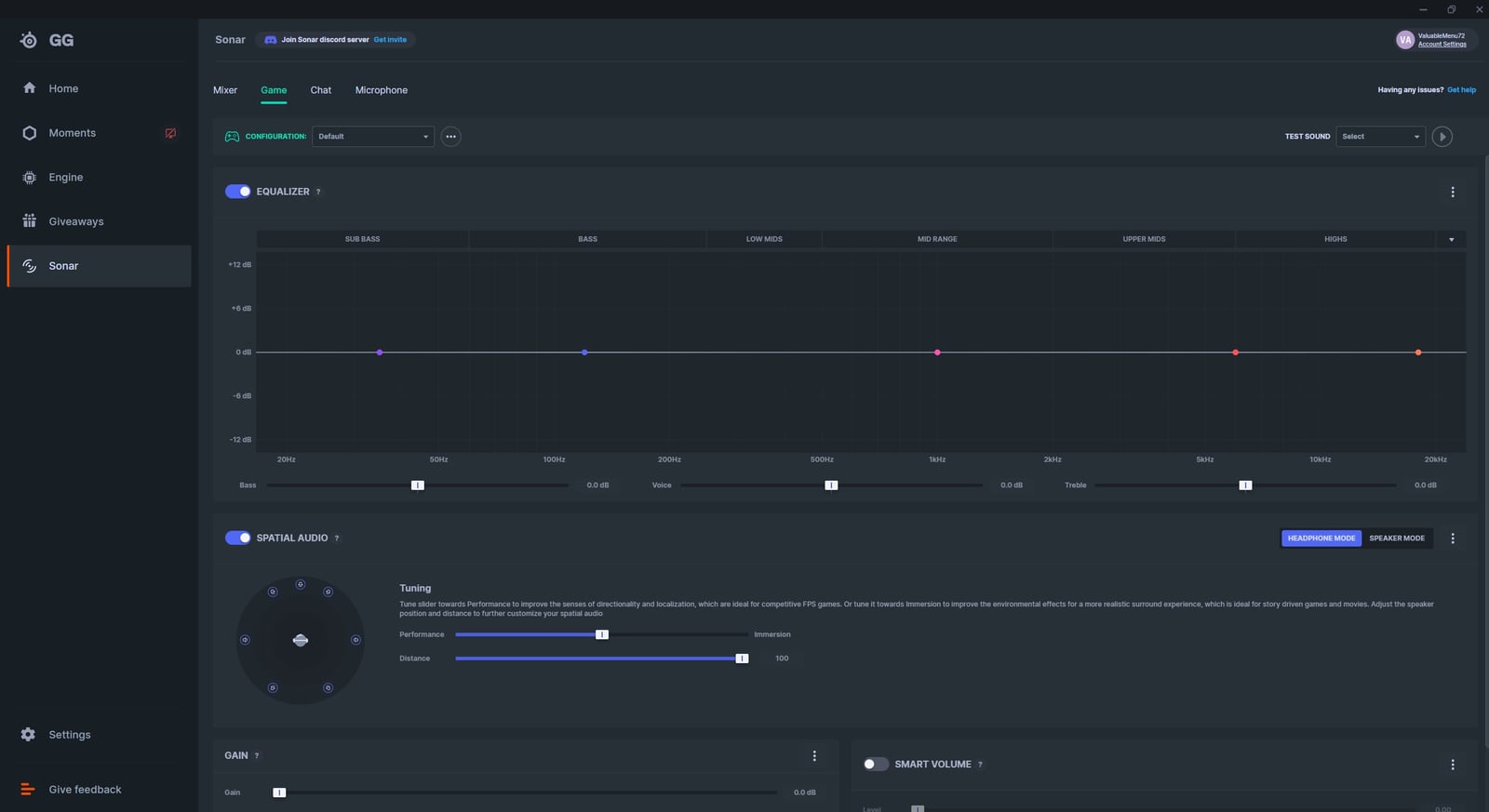Click the purple sub bass EQ point
Image resolution: width=1489 pixels, height=812 pixels.
tap(380, 353)
